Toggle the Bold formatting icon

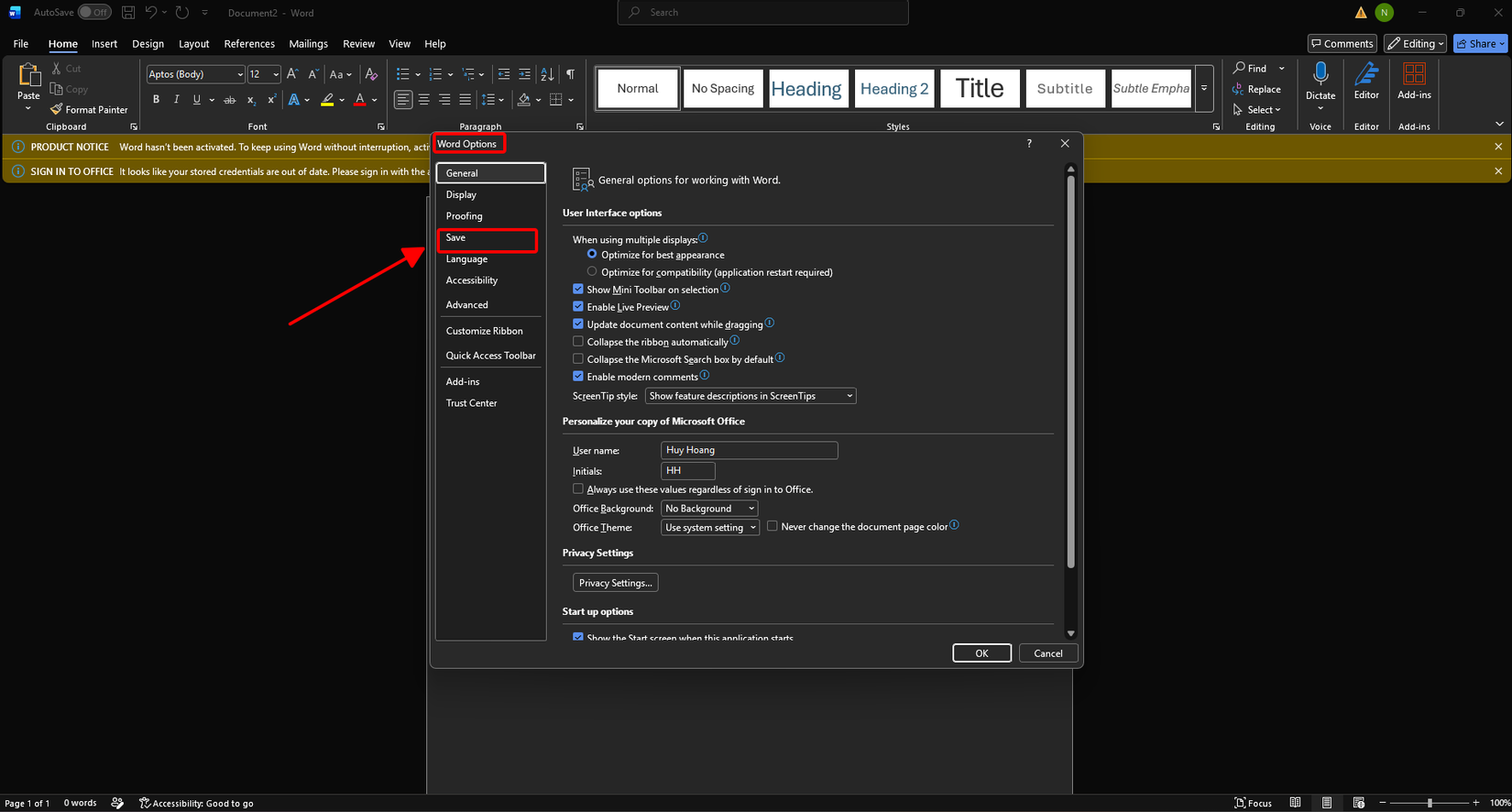pyautogui.click(x=156, y=100)
